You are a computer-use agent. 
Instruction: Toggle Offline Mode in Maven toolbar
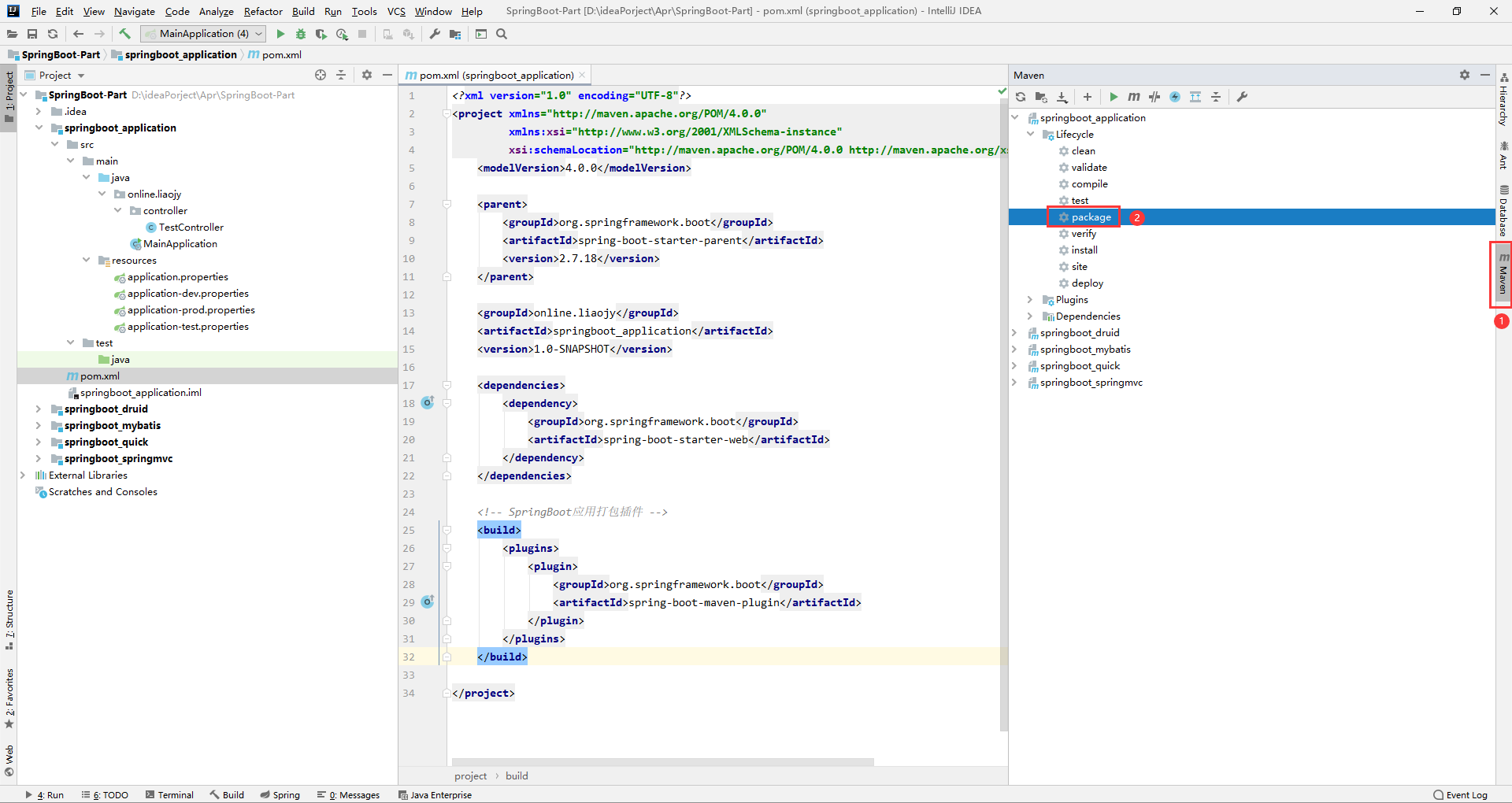click(x=1154, y=97)
